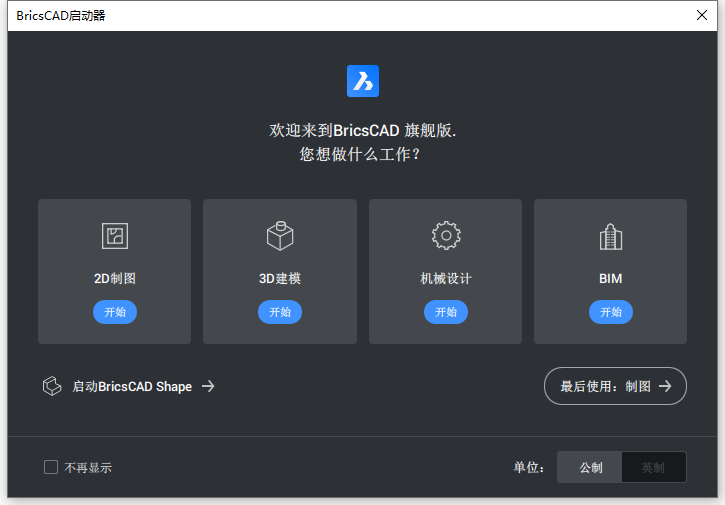Start BIM with its 开始 button

(x=610, y=312)
